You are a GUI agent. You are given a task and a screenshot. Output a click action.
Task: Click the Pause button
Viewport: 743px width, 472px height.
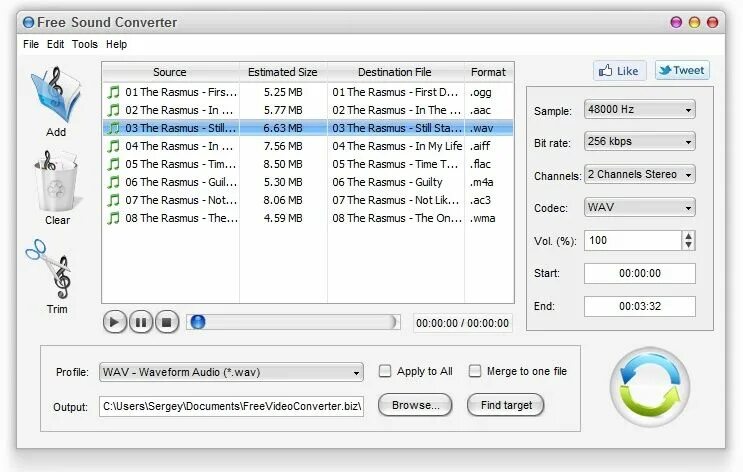(141, 323)
